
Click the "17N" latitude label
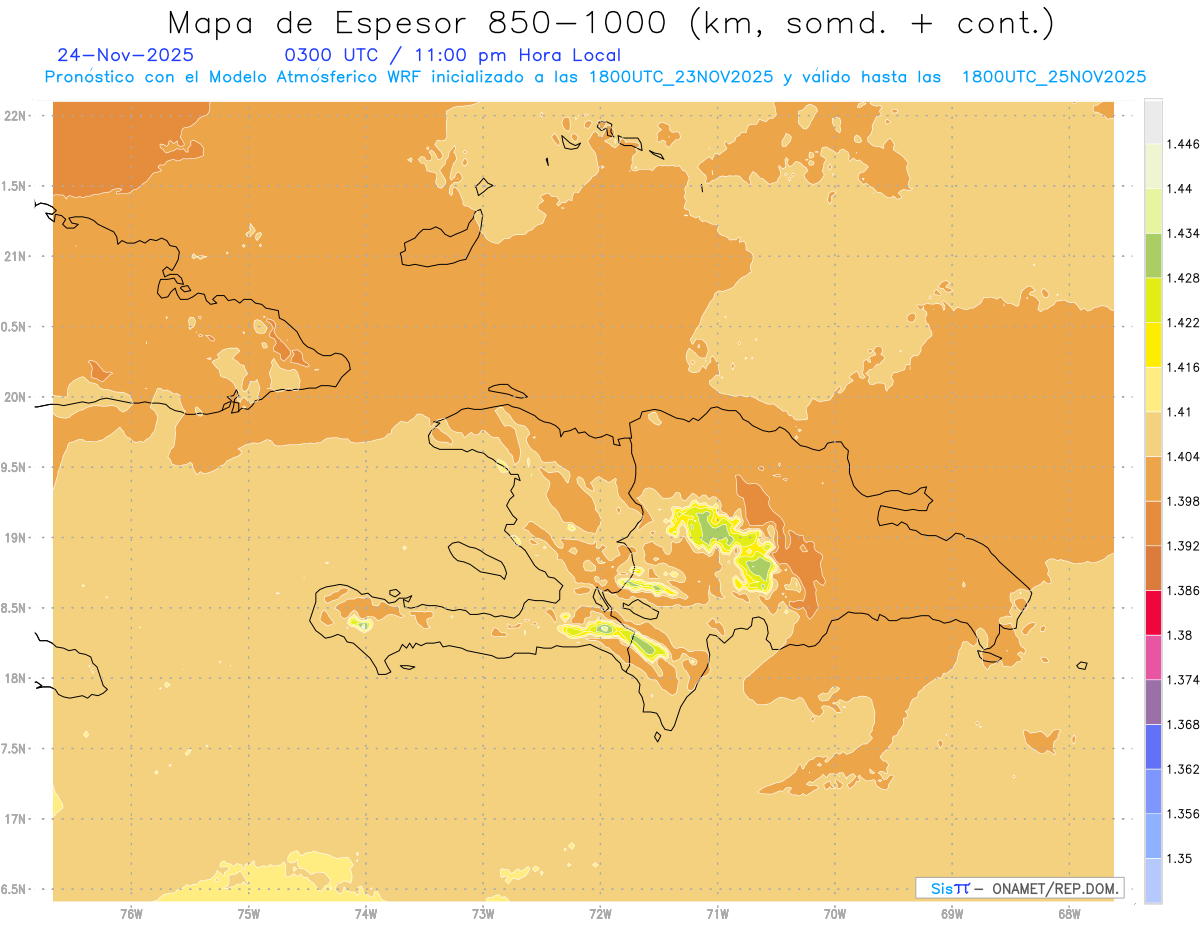pos(16,819)
